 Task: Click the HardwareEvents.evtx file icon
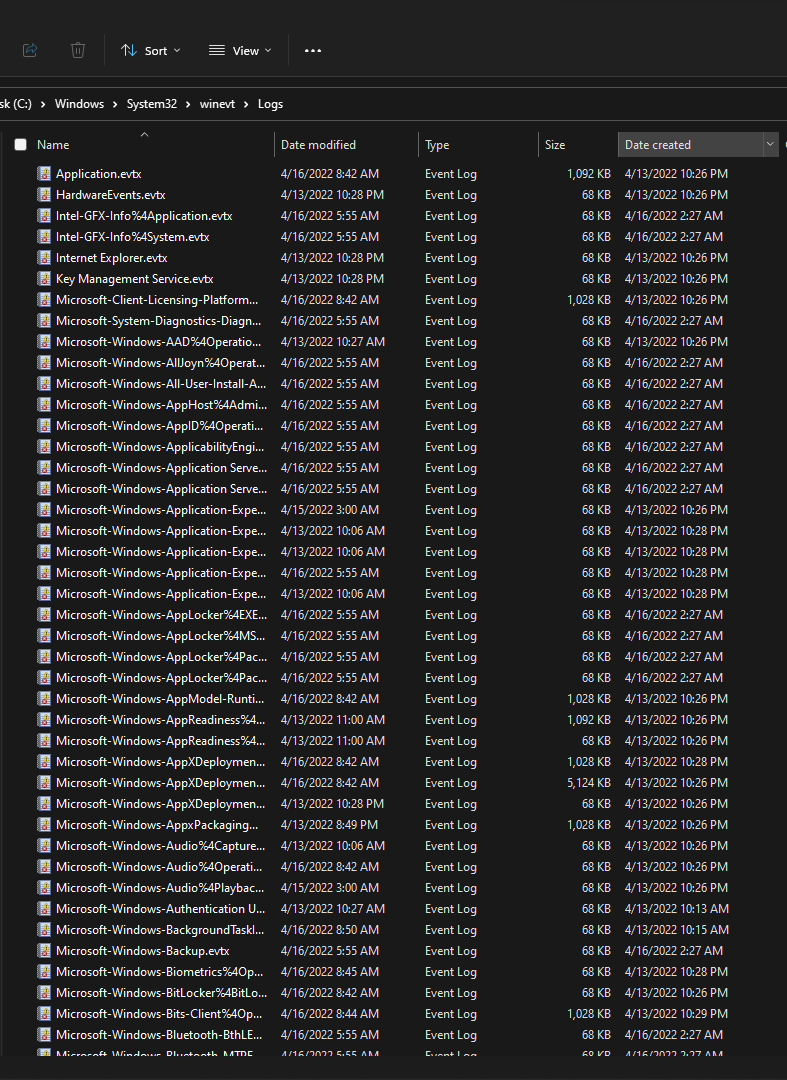point(44,195)
